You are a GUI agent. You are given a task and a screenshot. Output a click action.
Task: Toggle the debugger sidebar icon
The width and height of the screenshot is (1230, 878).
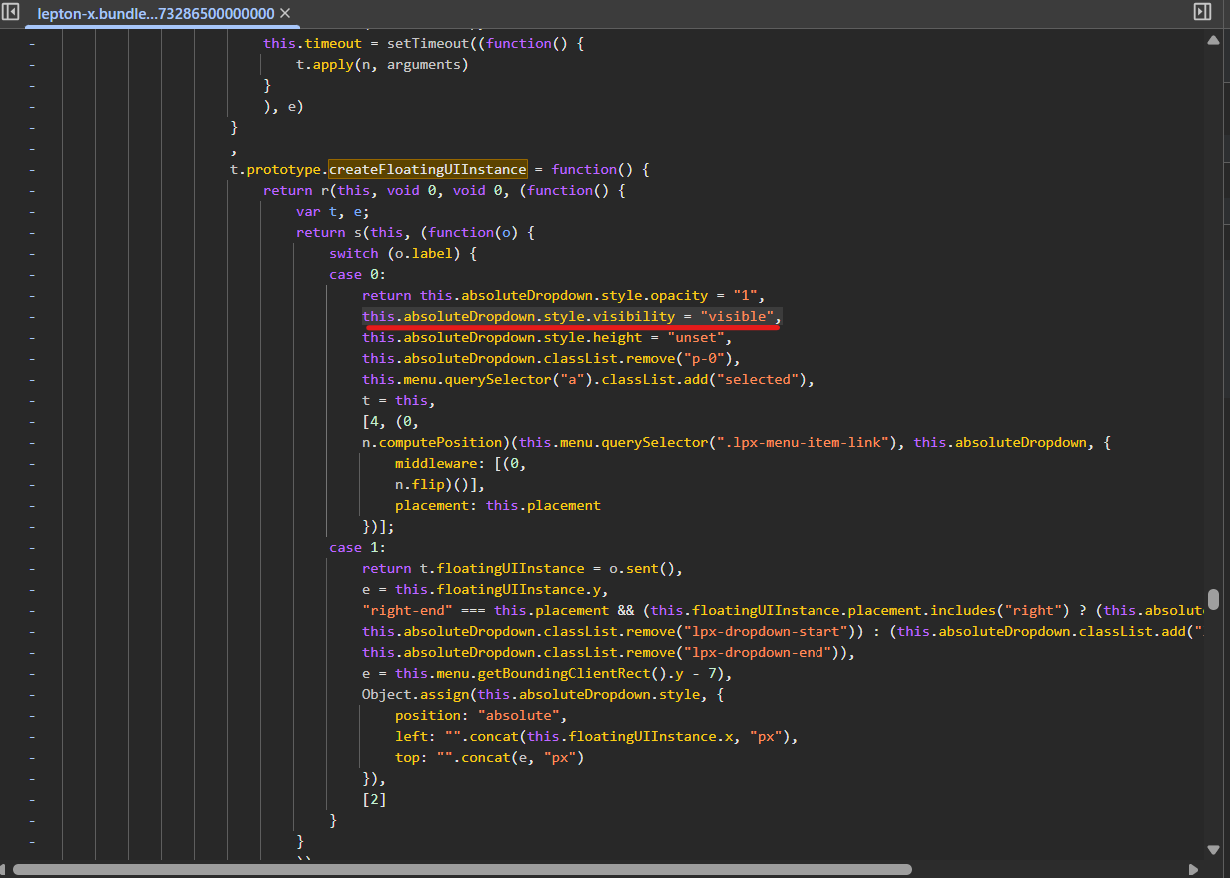click(1202, 12)
